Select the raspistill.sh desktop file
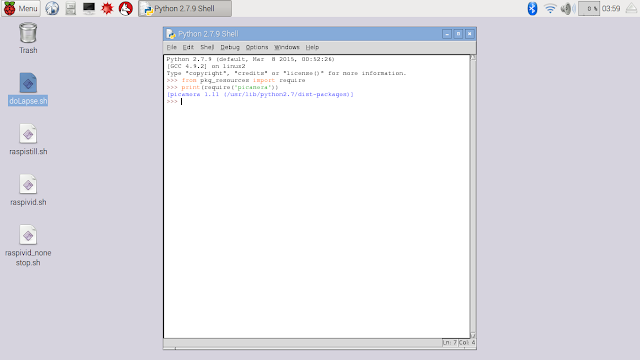The height and width of the screenshot is (360, 640). tap(28, 140)
